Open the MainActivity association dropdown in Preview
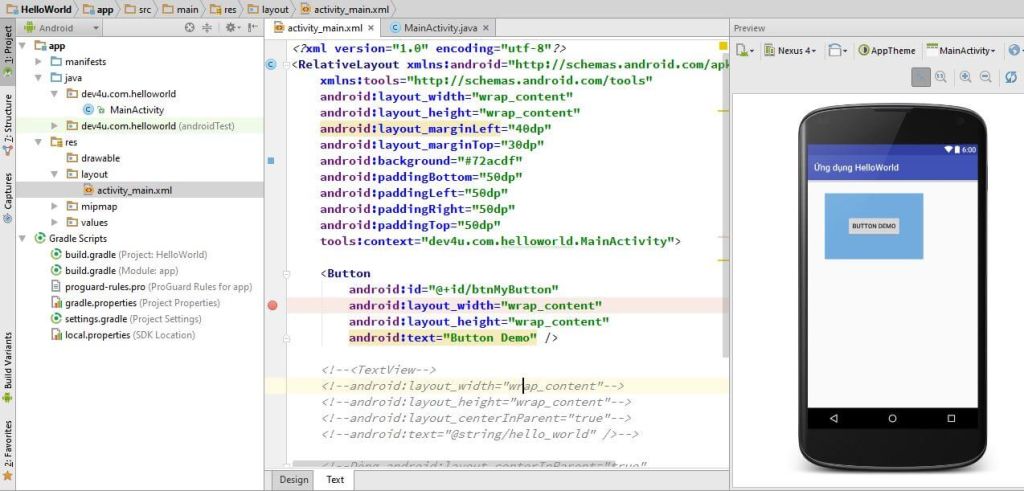 tap(961, 50)
